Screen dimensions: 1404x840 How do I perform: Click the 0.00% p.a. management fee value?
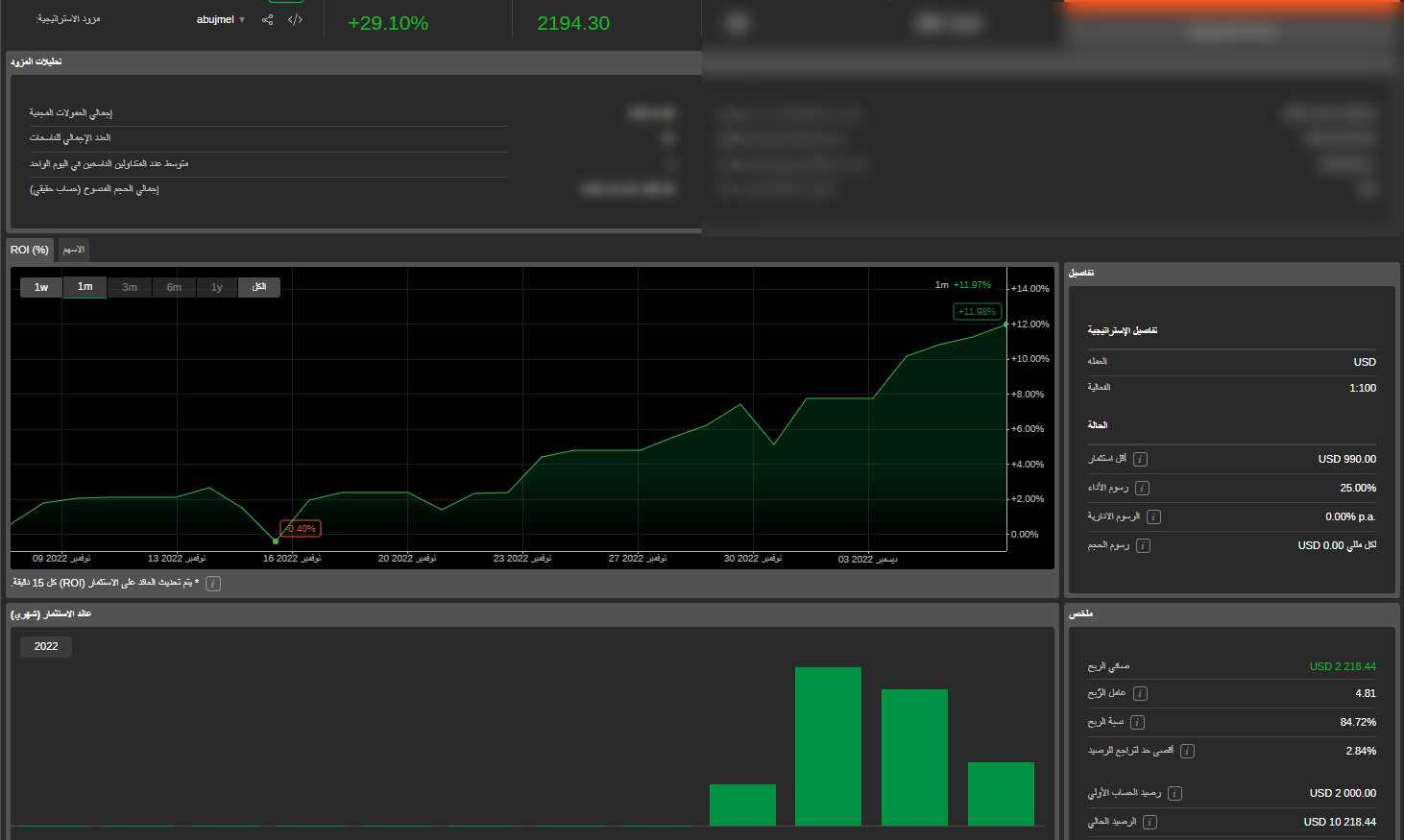(1350, 516)
